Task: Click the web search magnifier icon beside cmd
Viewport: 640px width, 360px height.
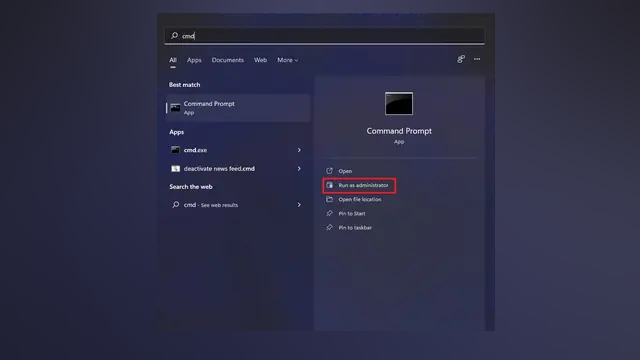Action: tap(176, 204)
